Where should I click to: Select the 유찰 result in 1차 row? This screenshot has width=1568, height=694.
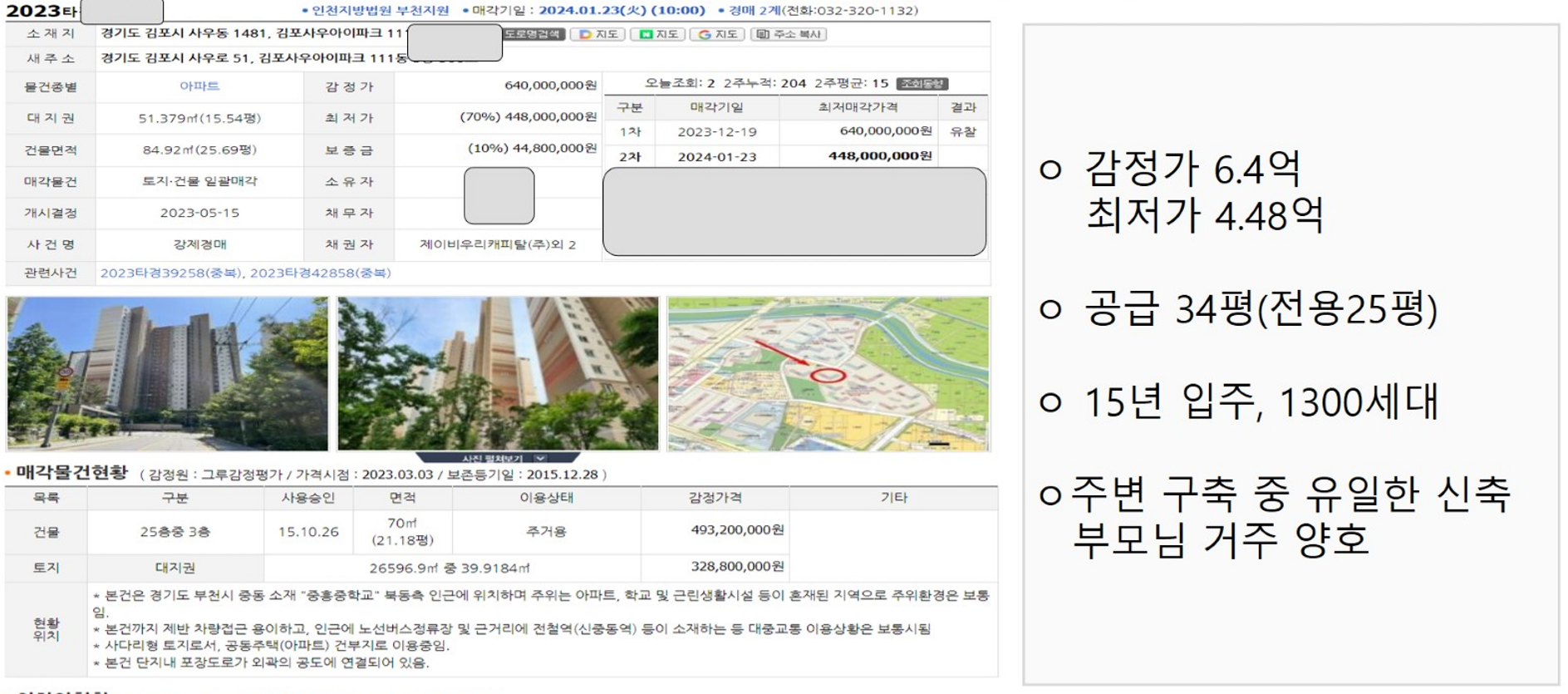coord(963,131)
